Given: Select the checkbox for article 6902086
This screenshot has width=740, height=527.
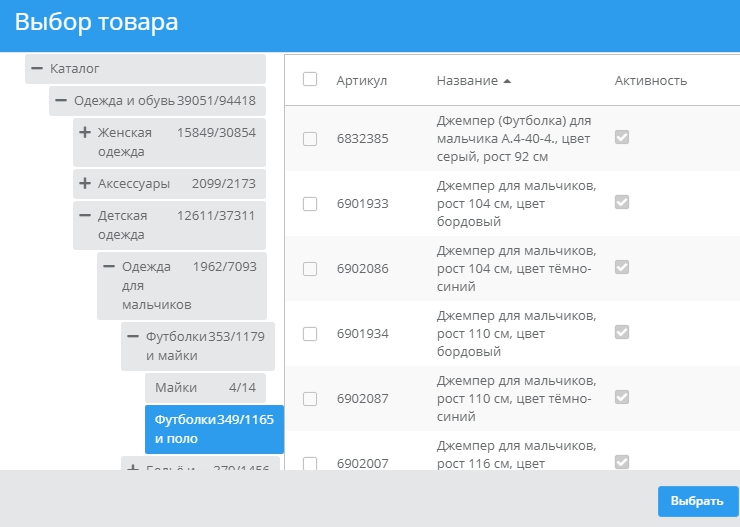Looking at the screenshot, I should [x=310, y=269].
